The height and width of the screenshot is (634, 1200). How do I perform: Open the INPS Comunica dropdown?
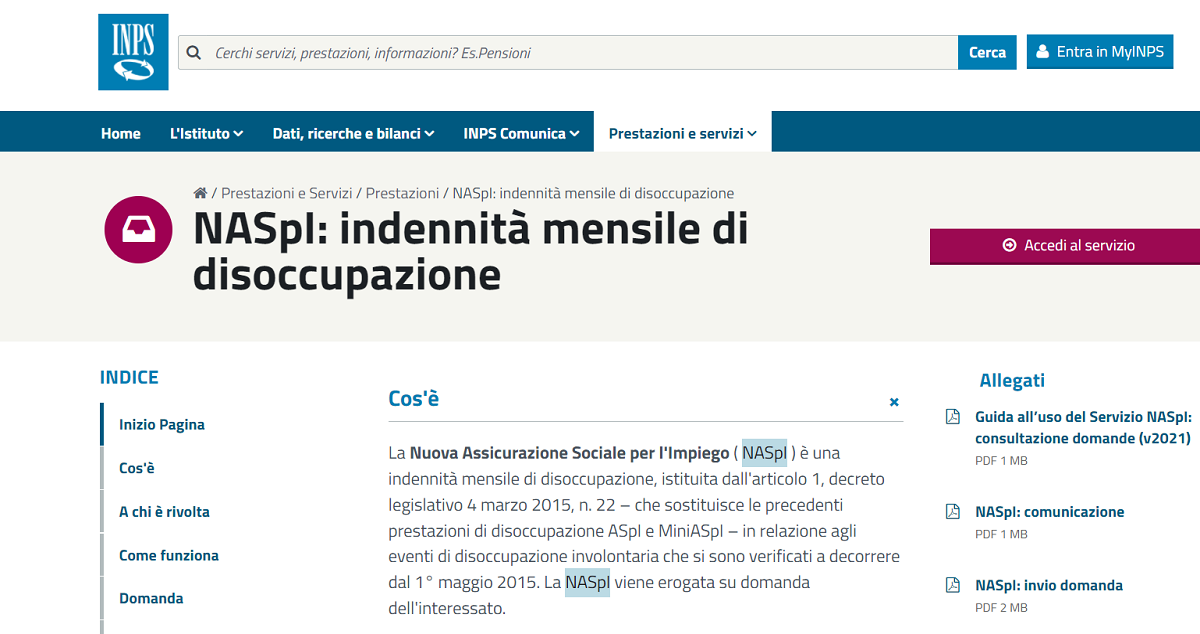[x=521, y=133]
